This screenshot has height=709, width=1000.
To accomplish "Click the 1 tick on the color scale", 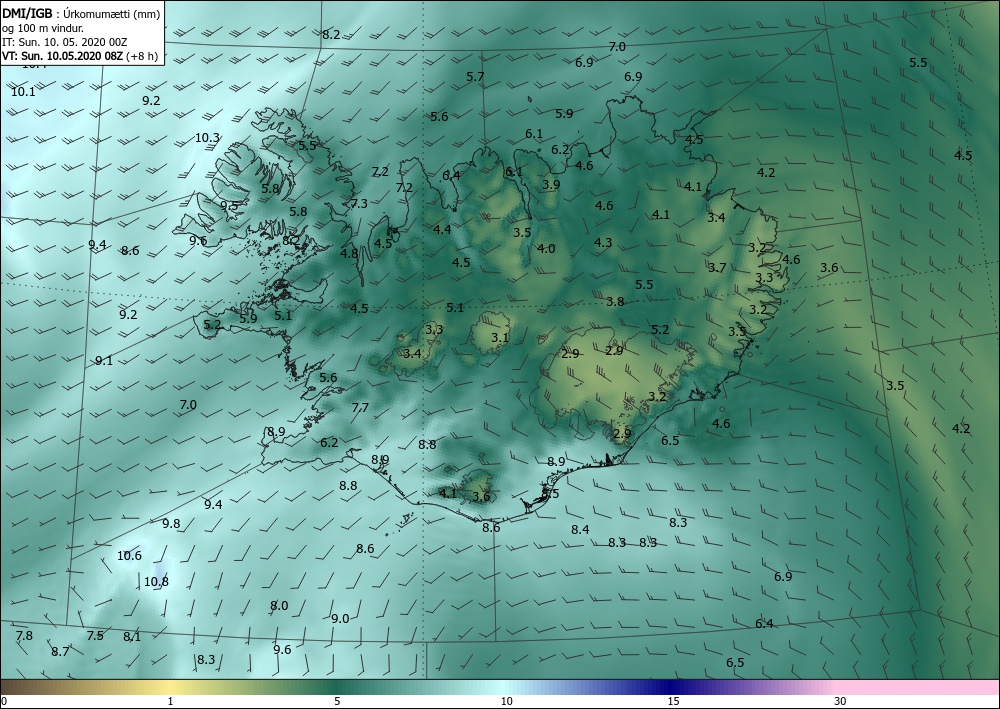I will pyautogui.click(x=170, y=702).
